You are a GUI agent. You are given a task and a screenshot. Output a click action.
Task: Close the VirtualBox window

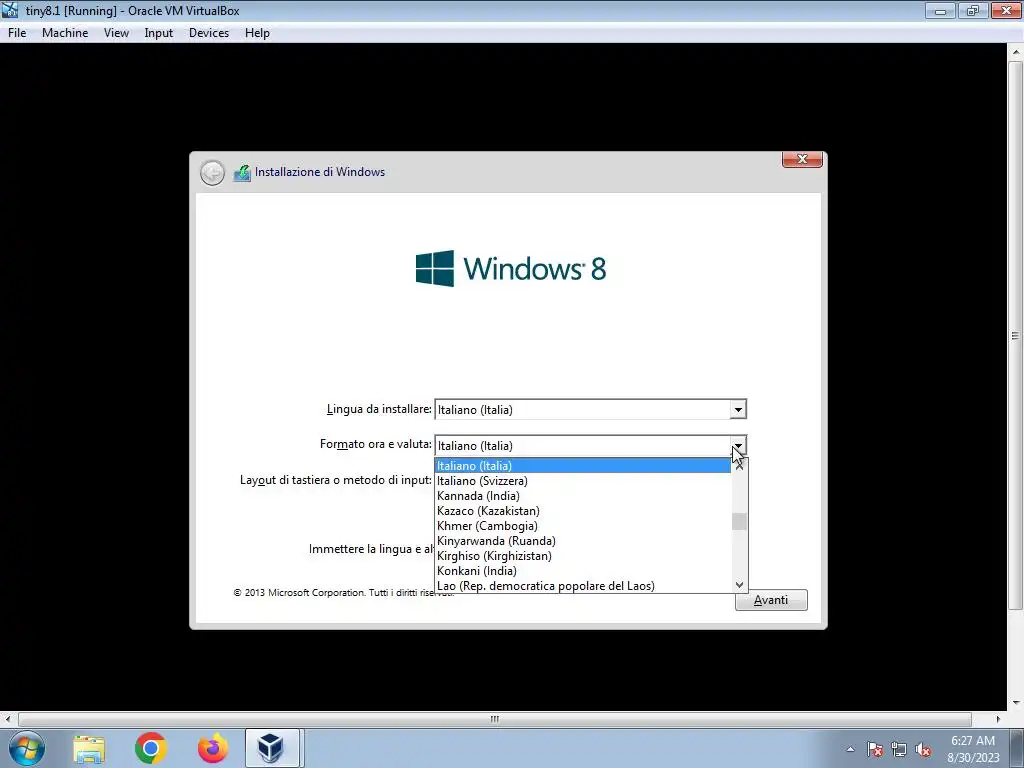coord(1006,10)
